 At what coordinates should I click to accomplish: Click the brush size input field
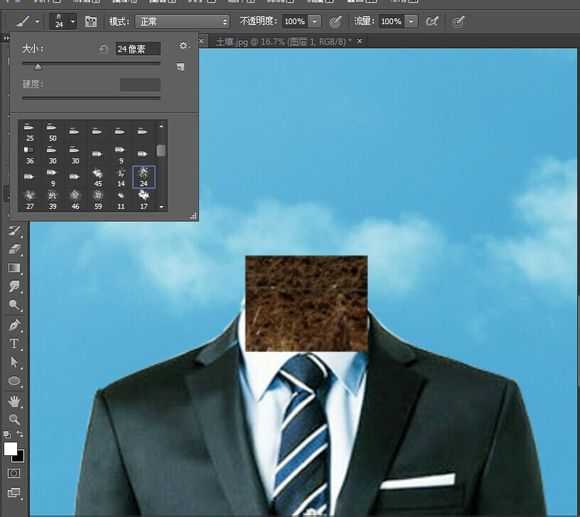(x=138, y=49)
